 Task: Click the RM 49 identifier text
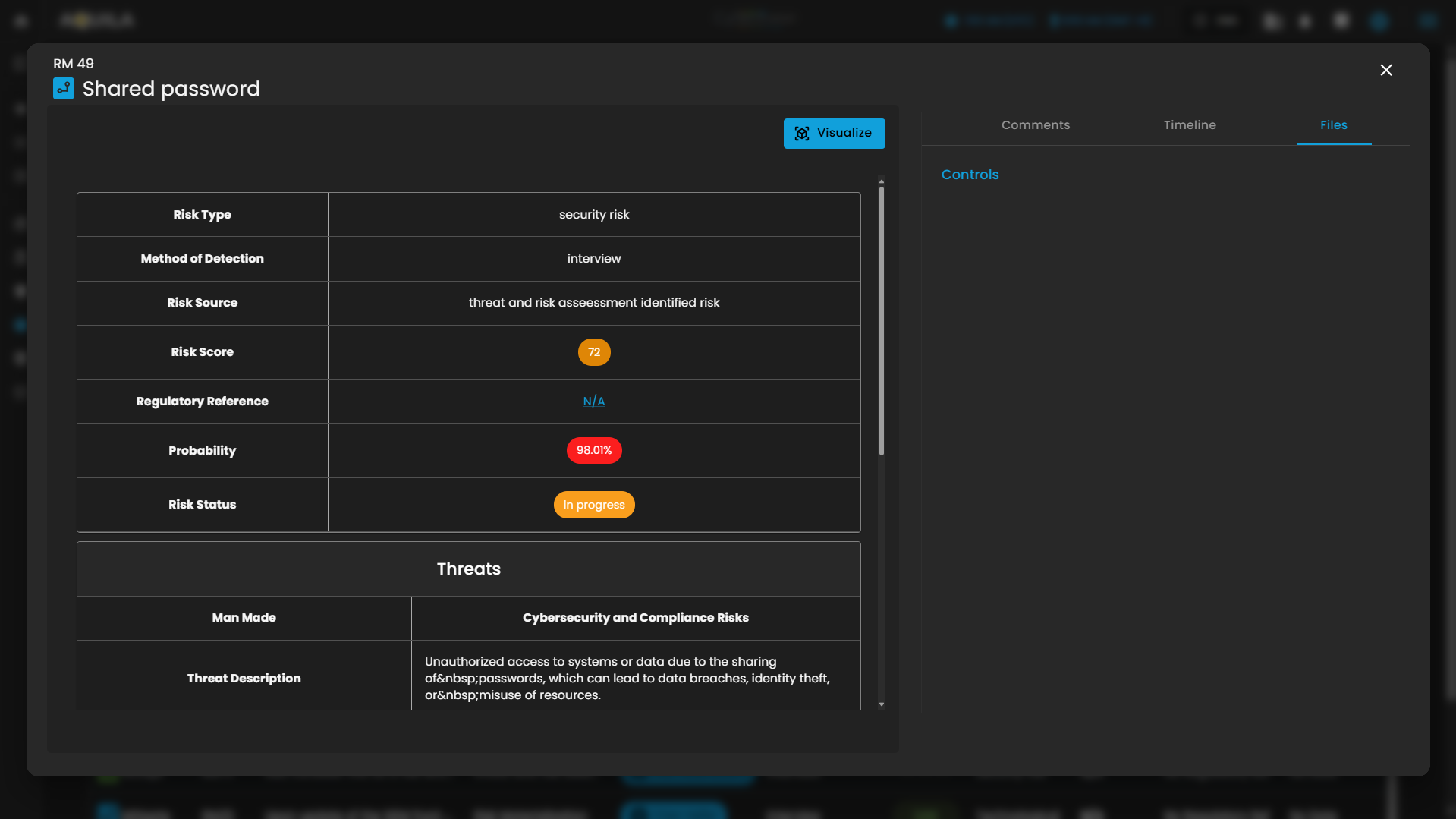click(x=74, y=64)
